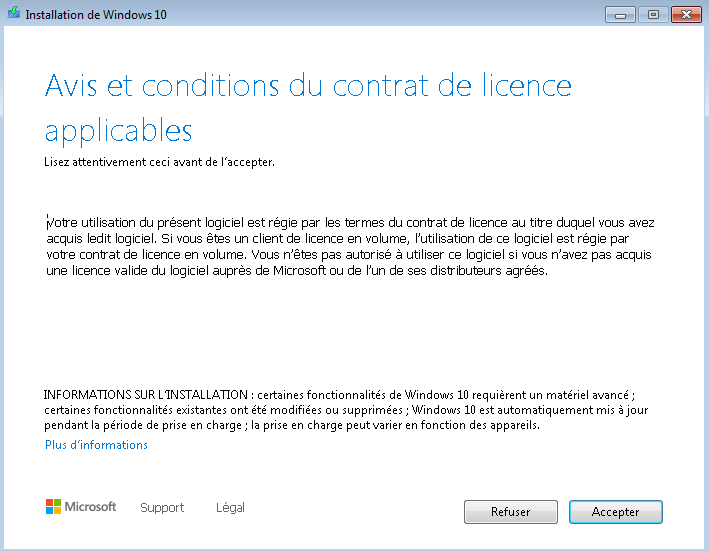Click the Microsoft wordmark in the footer
The image size is (709, 551).
tap(90, 507)
